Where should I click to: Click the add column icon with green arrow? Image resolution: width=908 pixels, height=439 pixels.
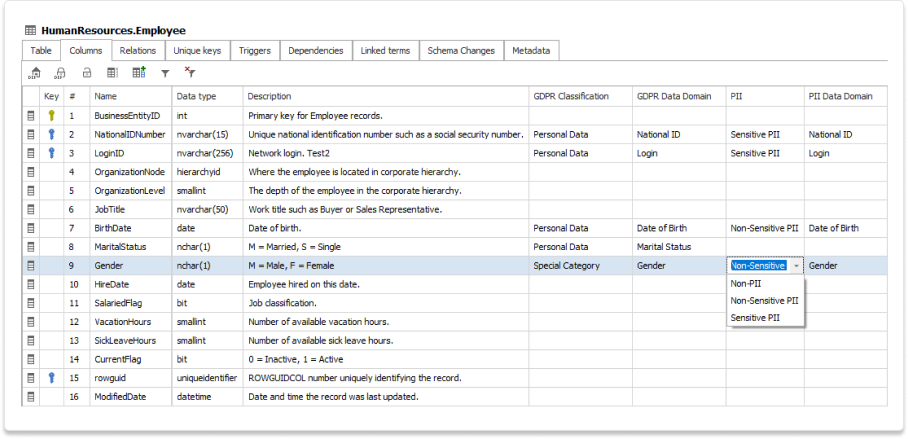(139, 73)
